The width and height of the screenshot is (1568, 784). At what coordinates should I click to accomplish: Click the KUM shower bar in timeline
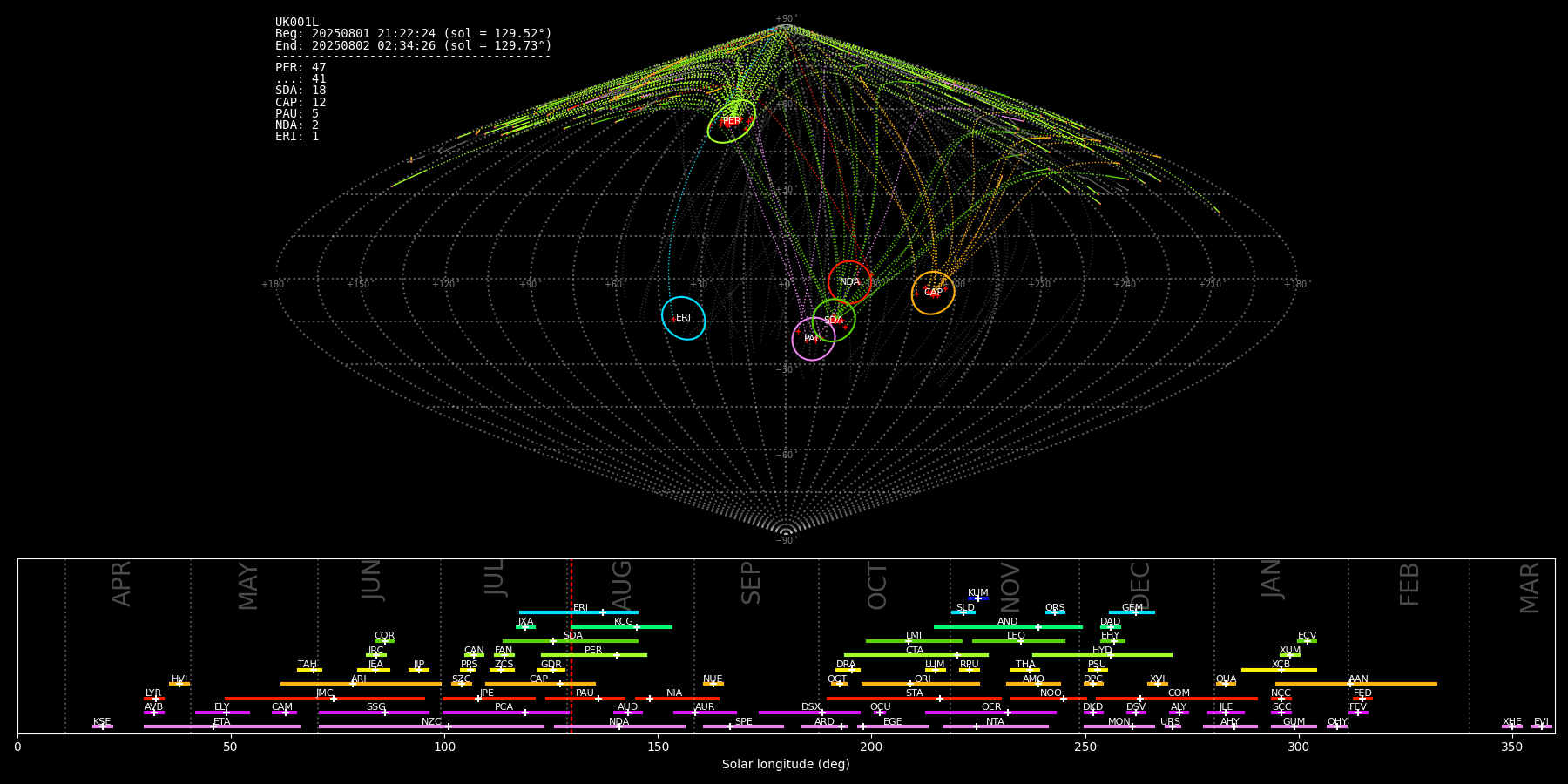(x=978, y=598)
